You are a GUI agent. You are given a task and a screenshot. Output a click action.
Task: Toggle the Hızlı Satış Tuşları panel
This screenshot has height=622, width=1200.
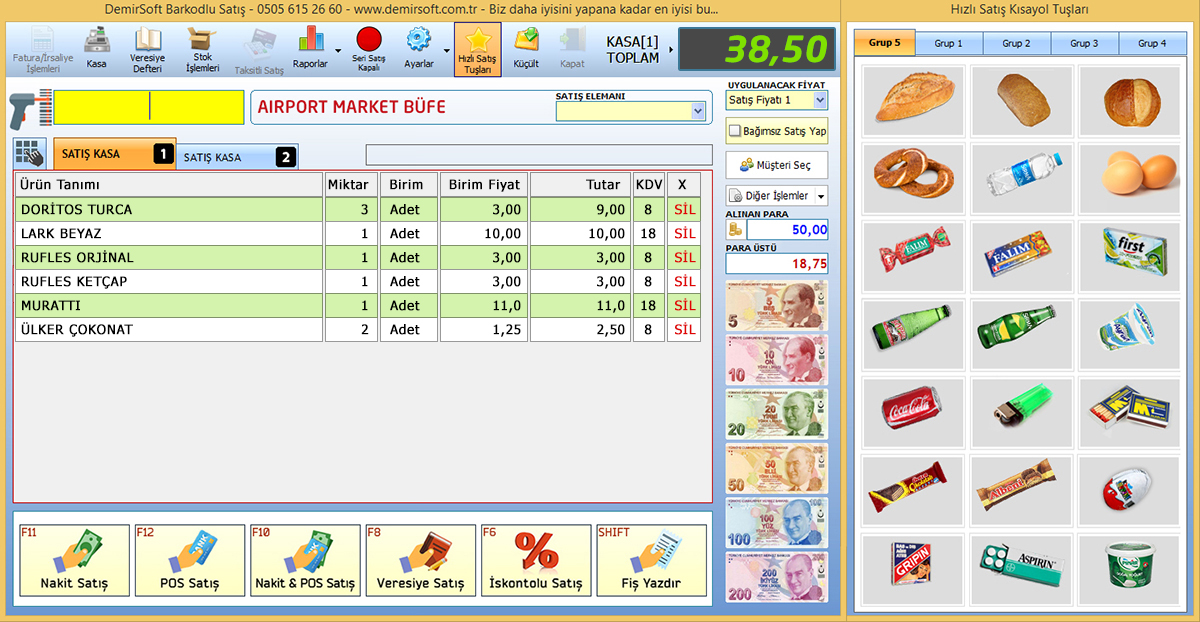point(478,49)
